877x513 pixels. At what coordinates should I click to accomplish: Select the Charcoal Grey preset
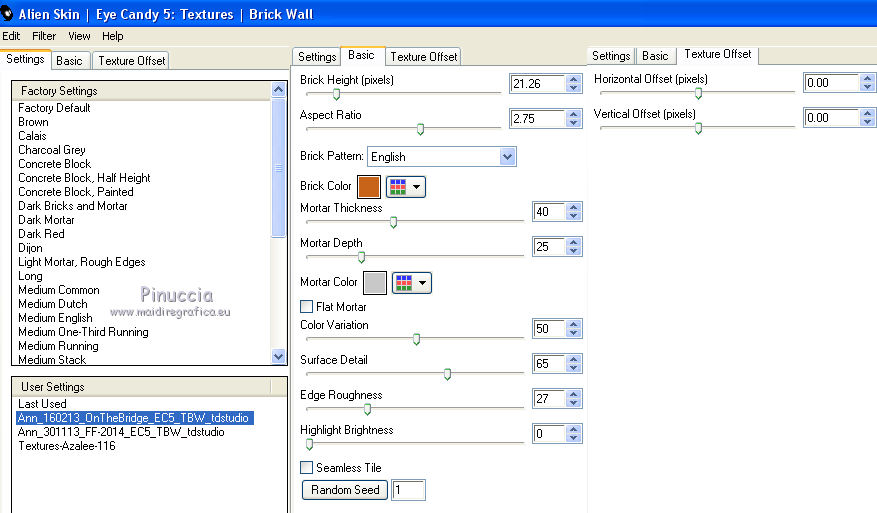pos(51,150)
